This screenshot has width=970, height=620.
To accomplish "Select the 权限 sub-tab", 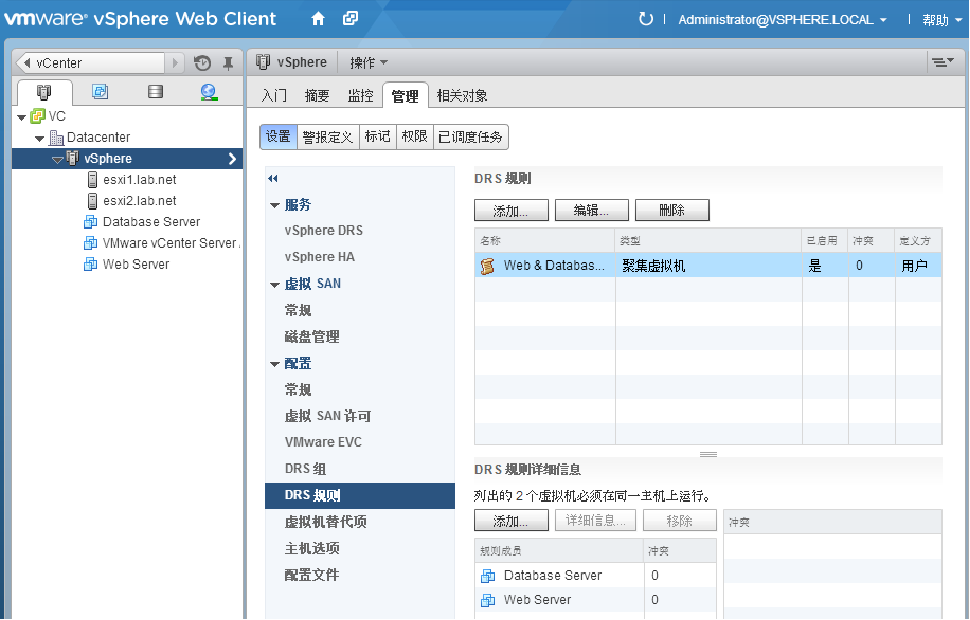I will 414,137.
